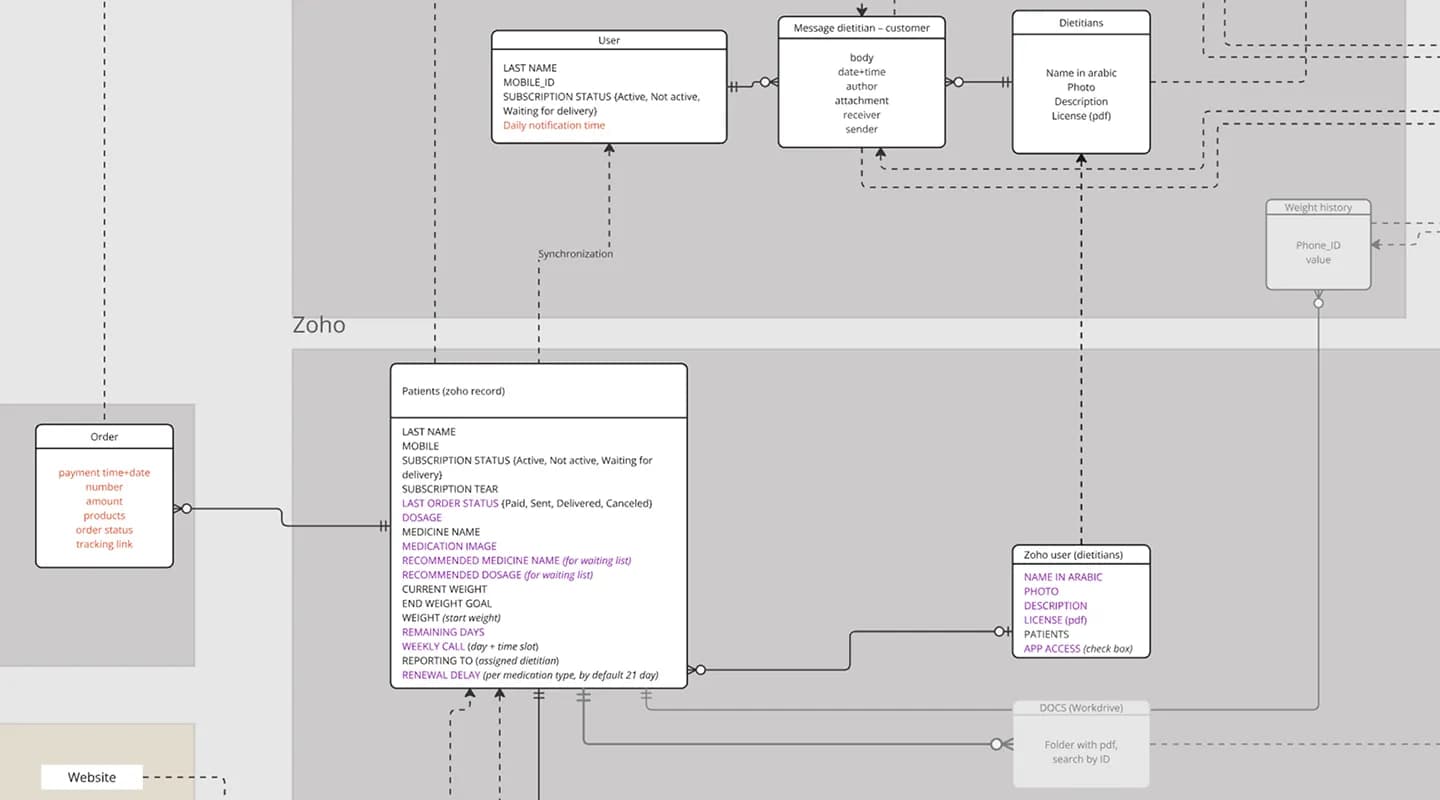Click SUBSCRIPTION TEAR in Patients entity
1440x800 pixels.
point(450,489)
